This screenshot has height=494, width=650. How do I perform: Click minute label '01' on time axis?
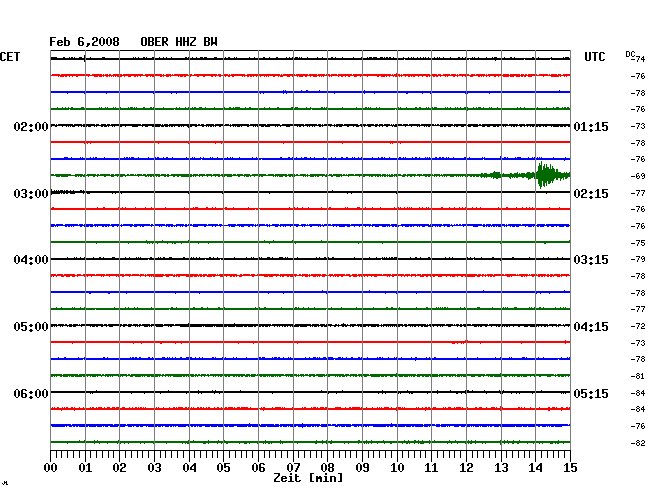click(x=85, y=468)
